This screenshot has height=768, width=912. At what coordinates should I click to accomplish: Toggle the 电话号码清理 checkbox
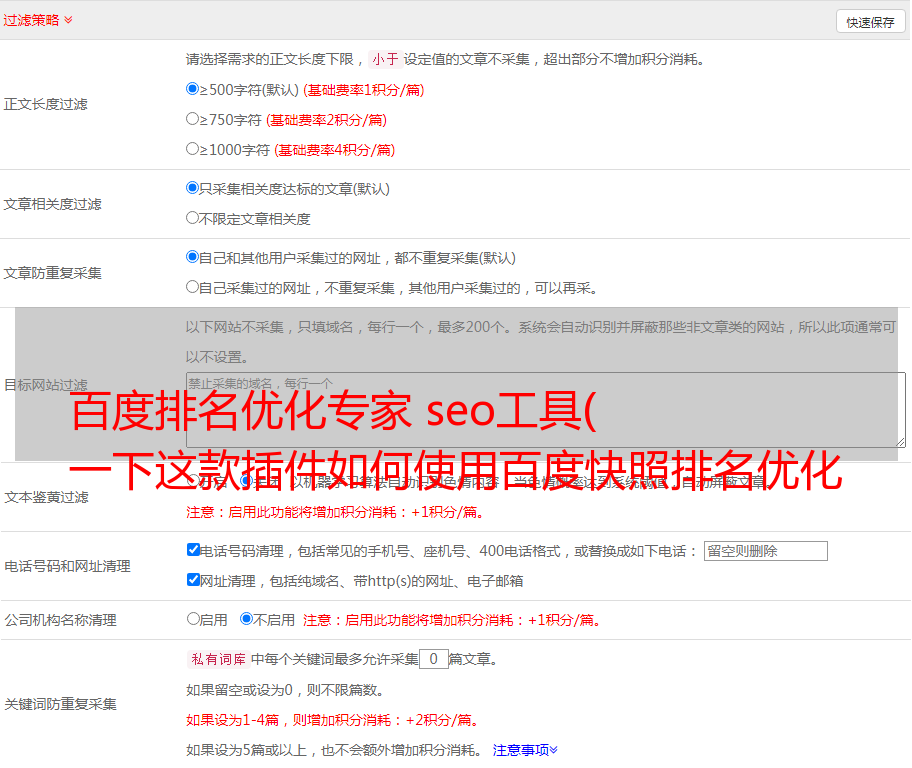193,549
